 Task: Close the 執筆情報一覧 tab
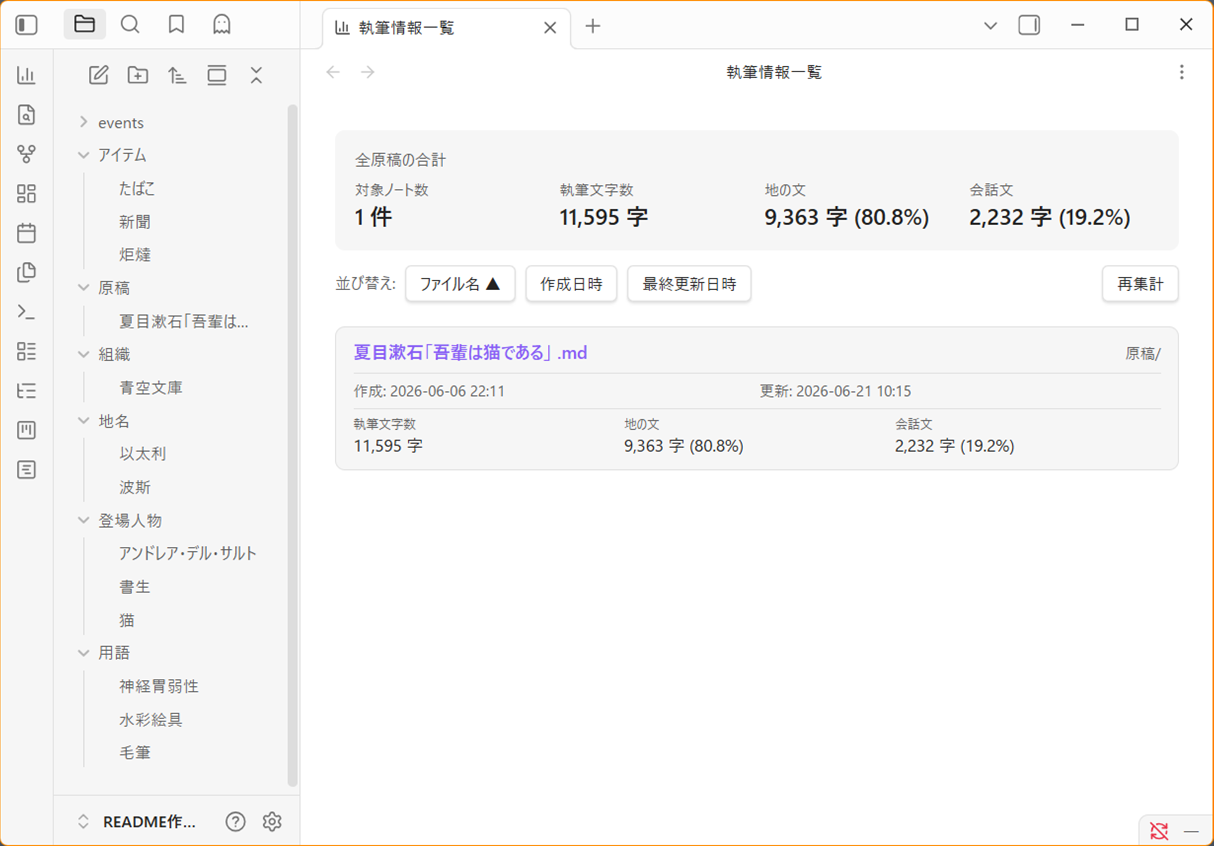550,28
